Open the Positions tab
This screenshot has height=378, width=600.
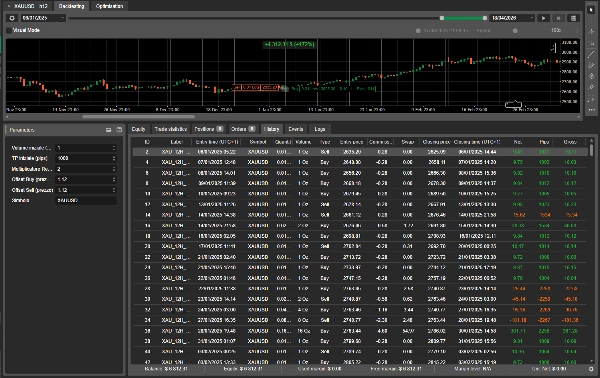coord(209,129)
